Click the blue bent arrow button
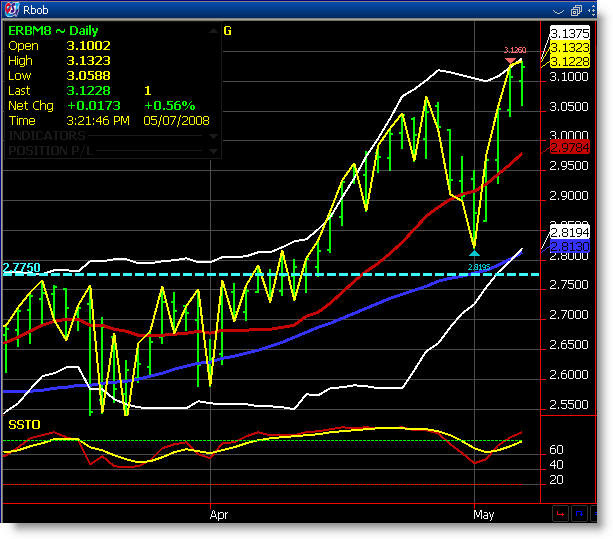The height and width of the screenshot is (539, 613). pos(579,514)
